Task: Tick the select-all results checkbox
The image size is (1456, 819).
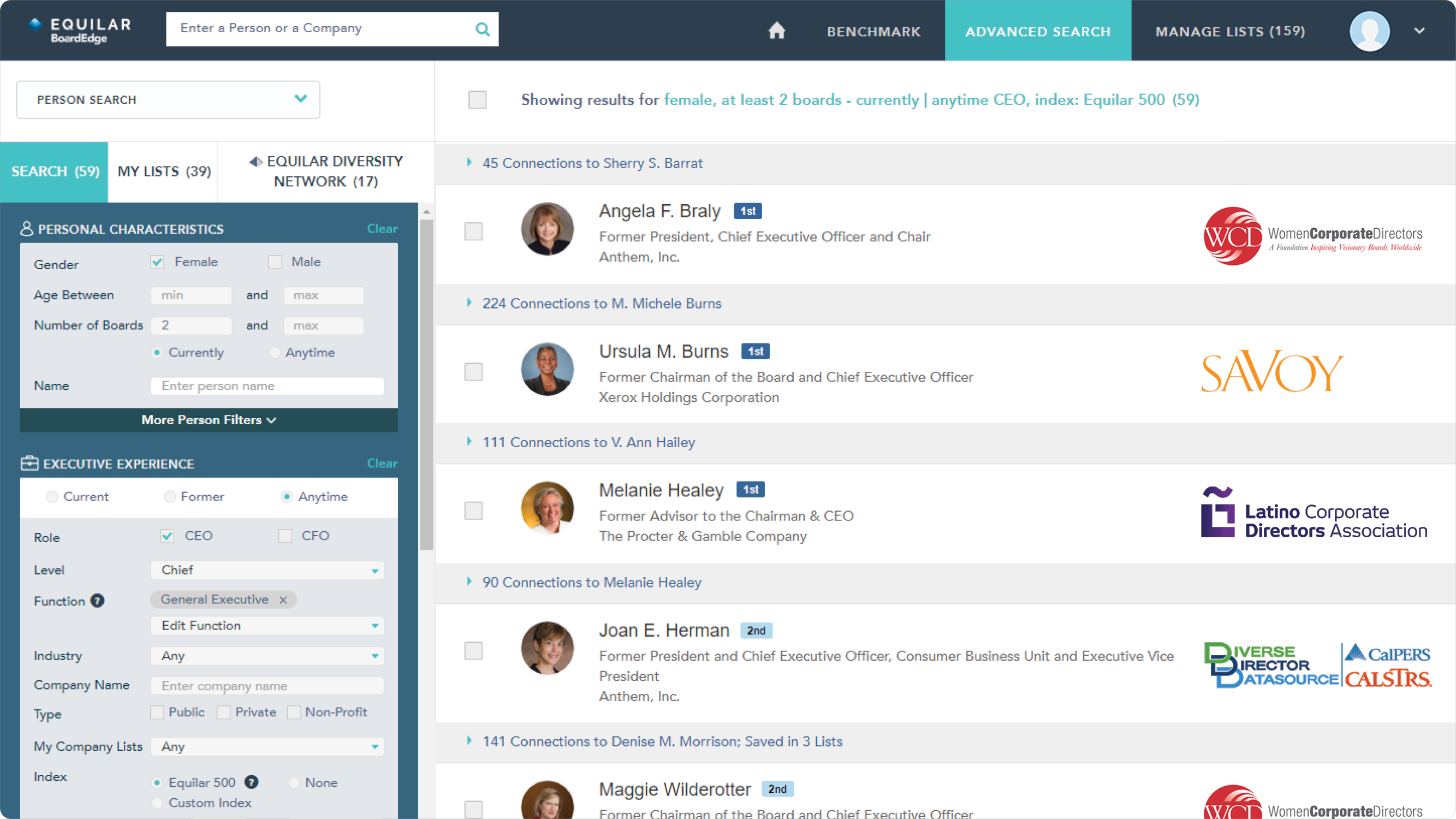Action: click(x=478, y=99)
